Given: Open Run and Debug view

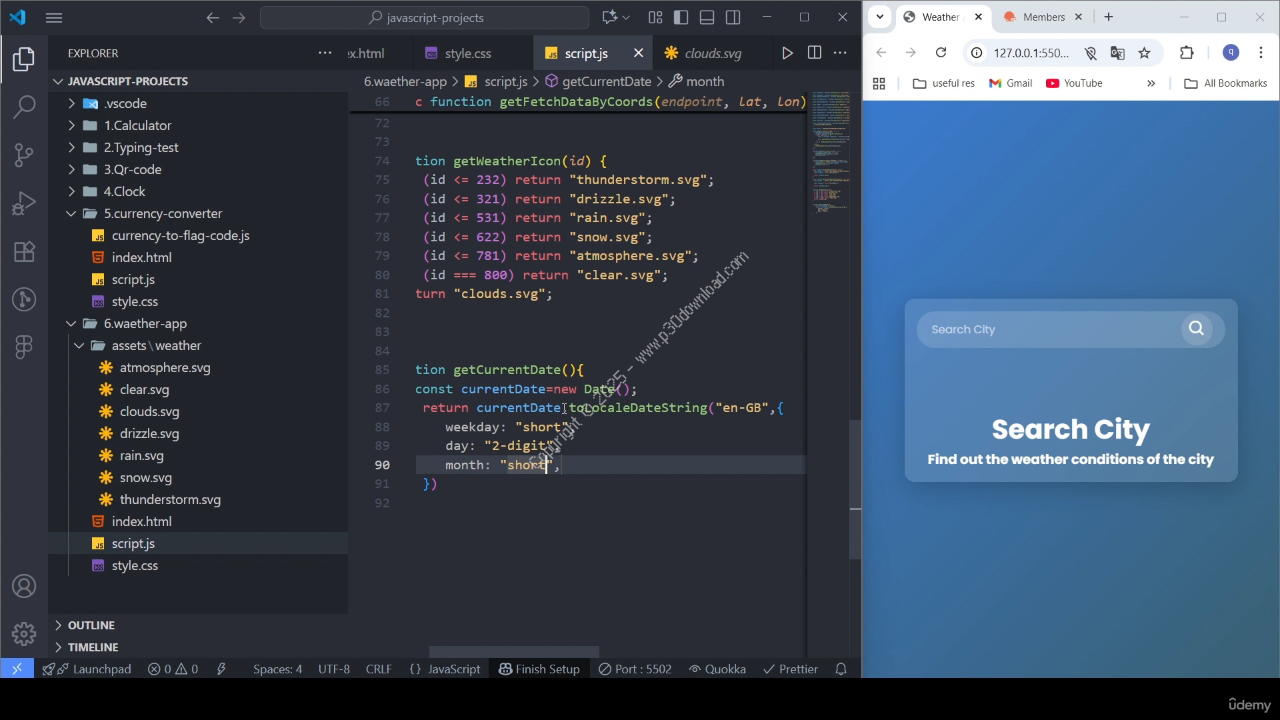Looking at the screenshot, I should point(24,204).
